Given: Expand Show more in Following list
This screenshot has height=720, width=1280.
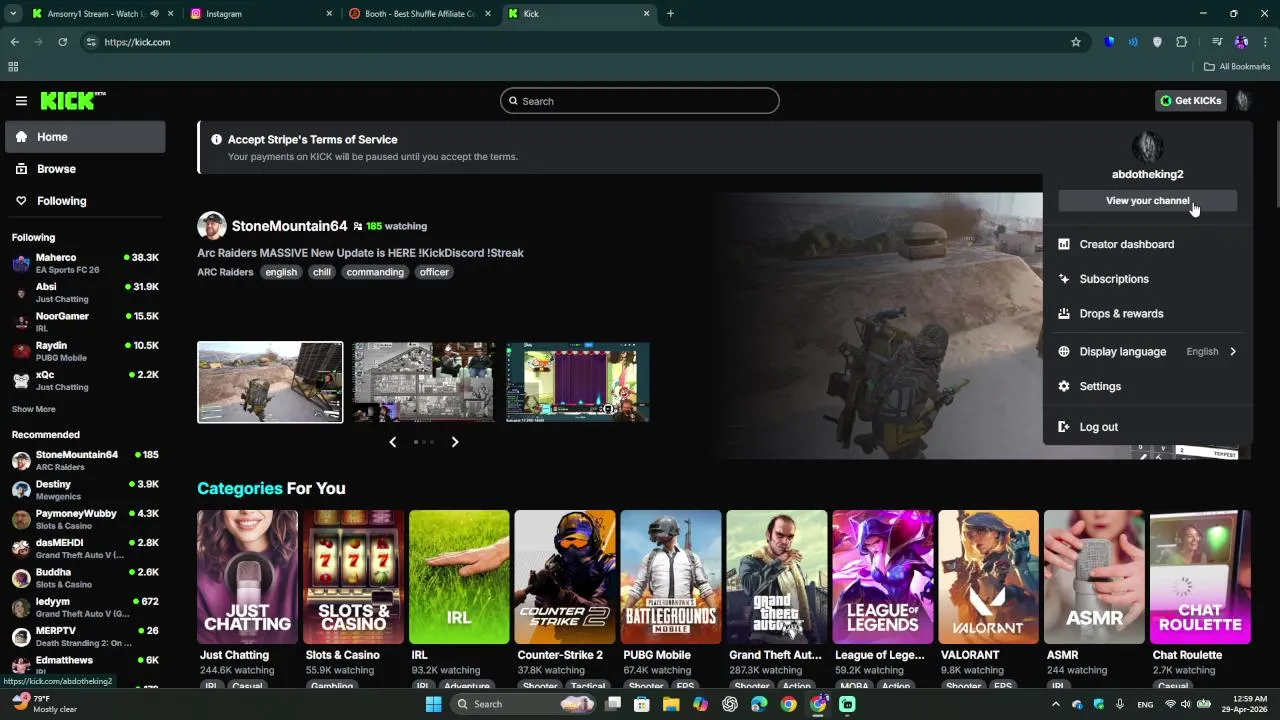Looking at the screenshot, I should [34, 409].
